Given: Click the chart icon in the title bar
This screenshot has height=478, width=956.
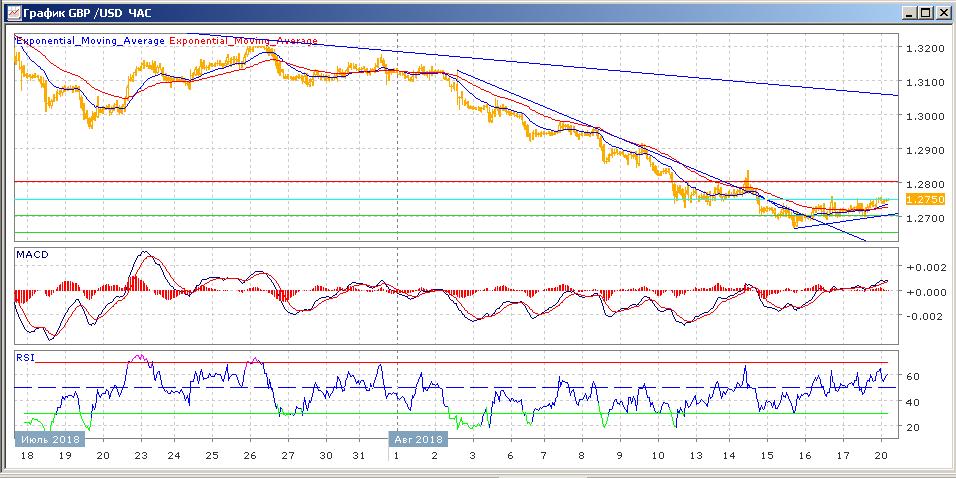Looking at the screenshot, I should [11, 13].
